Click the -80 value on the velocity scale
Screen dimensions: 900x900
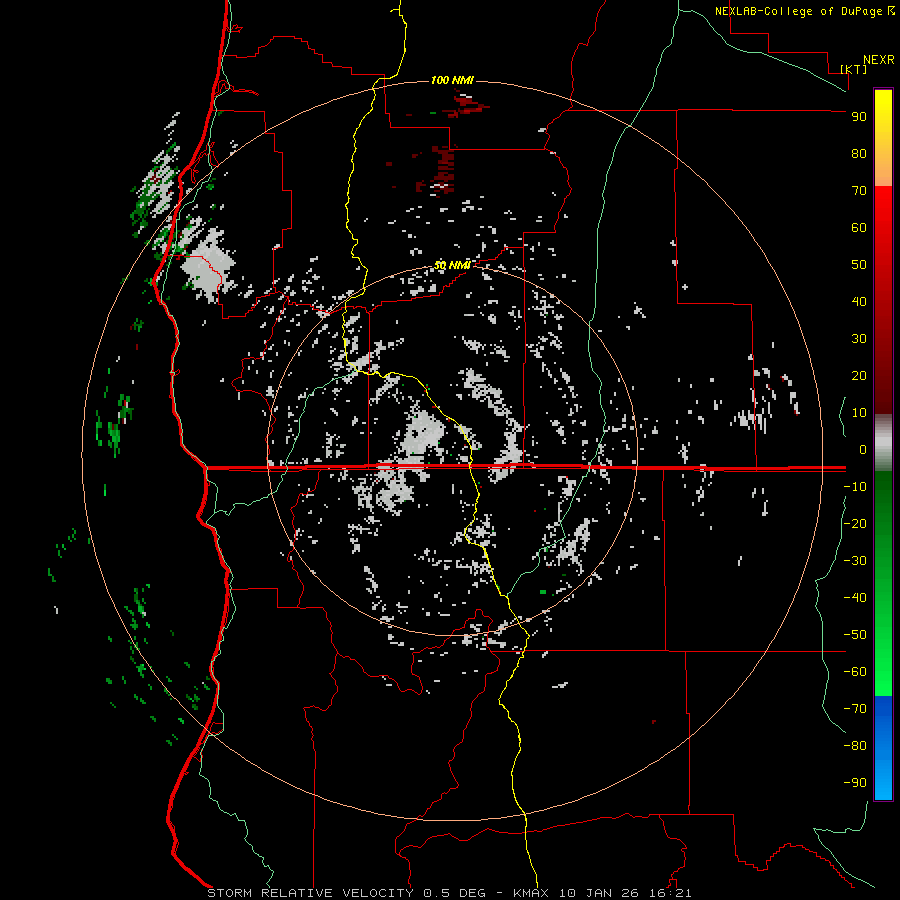coord(855,746)
